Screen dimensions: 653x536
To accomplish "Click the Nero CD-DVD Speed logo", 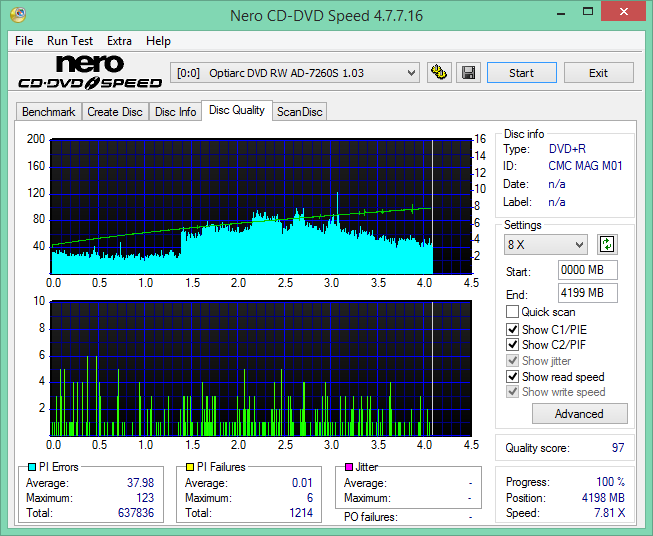I will click(90, 72).
